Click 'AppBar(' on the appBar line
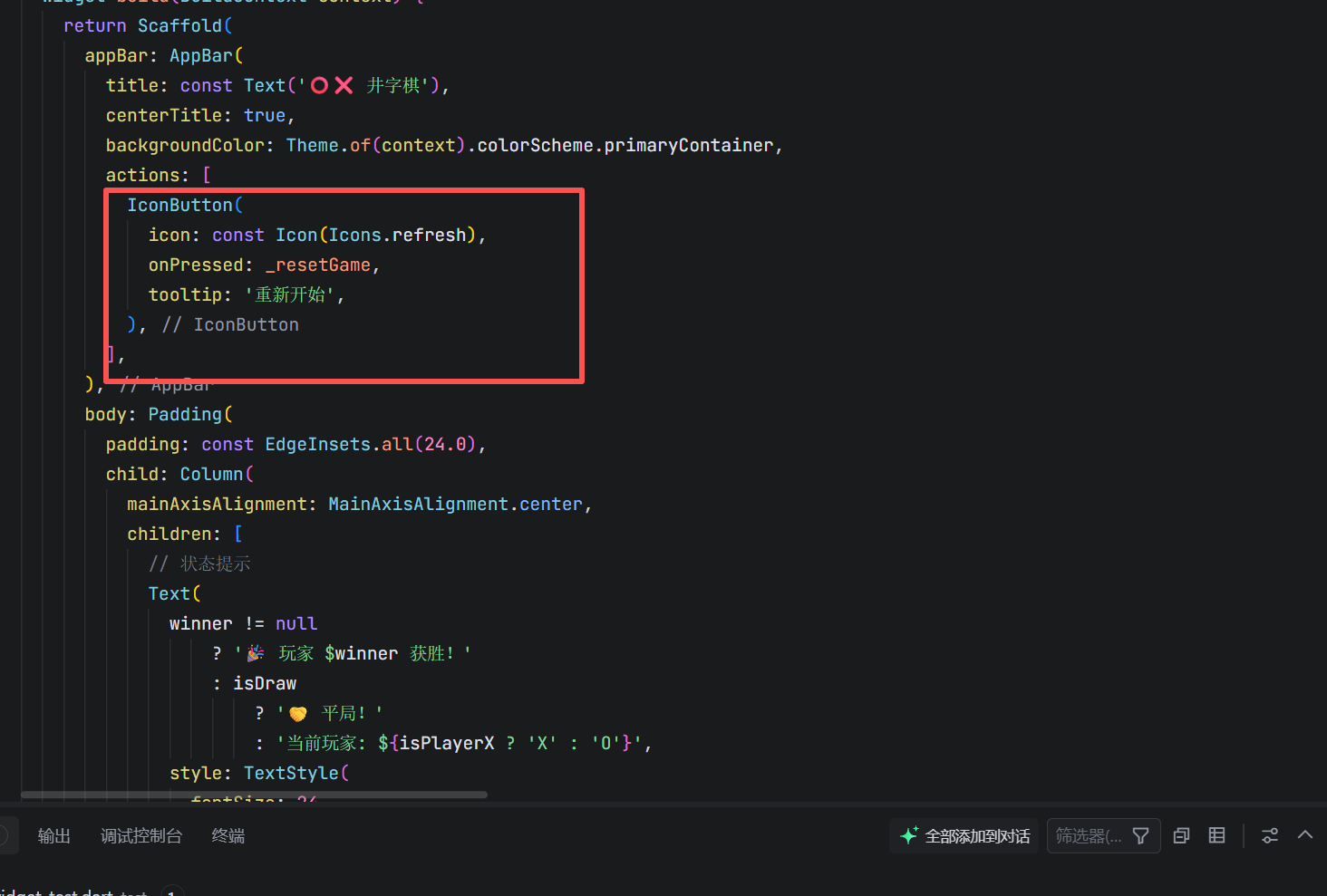Screen dimensions: 1327x896 click(x=207, y=56)
